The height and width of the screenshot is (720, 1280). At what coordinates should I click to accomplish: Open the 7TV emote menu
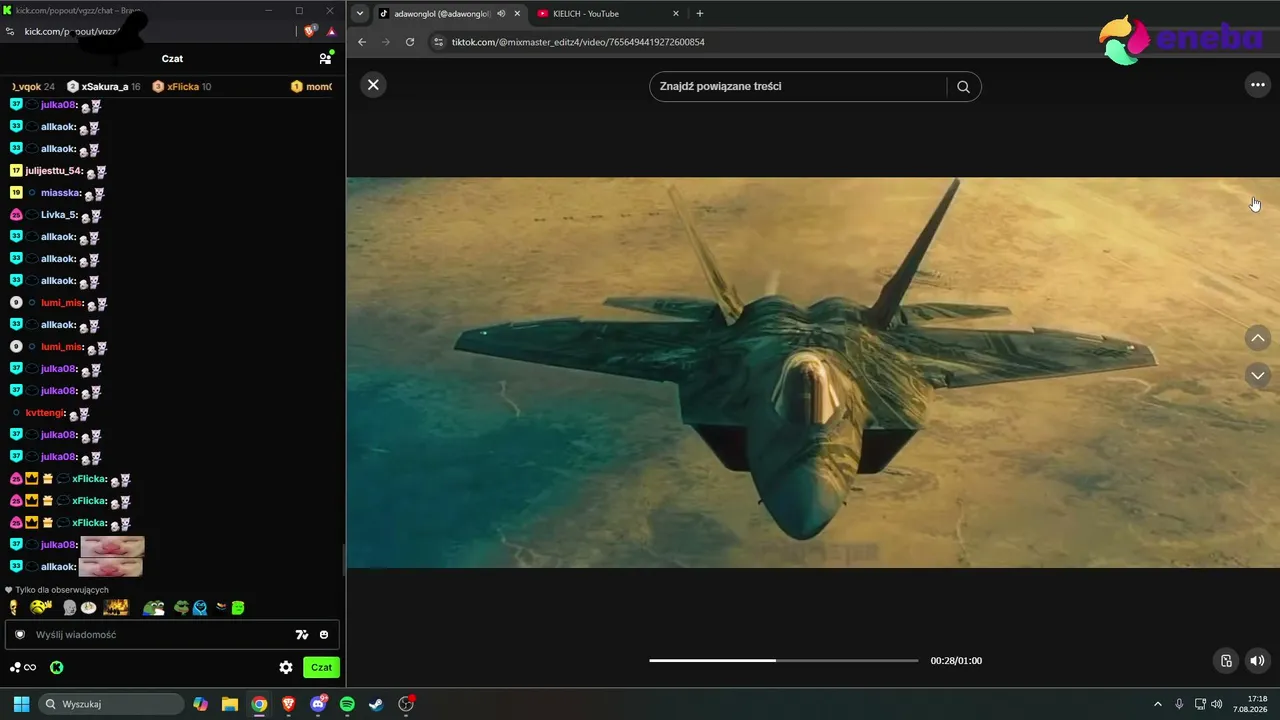(301, 634)
